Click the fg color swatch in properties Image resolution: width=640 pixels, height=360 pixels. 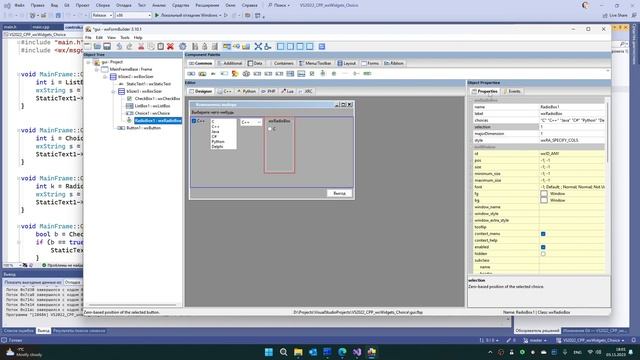[544, 193]
